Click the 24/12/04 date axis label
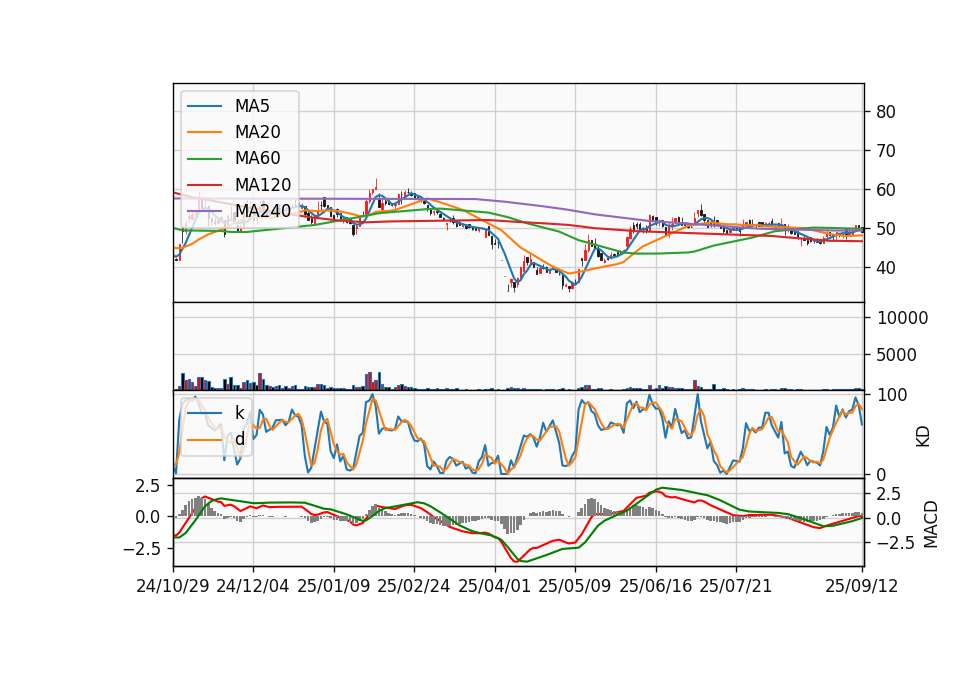This screenshot has height=690, width=960. pos(253,586)
